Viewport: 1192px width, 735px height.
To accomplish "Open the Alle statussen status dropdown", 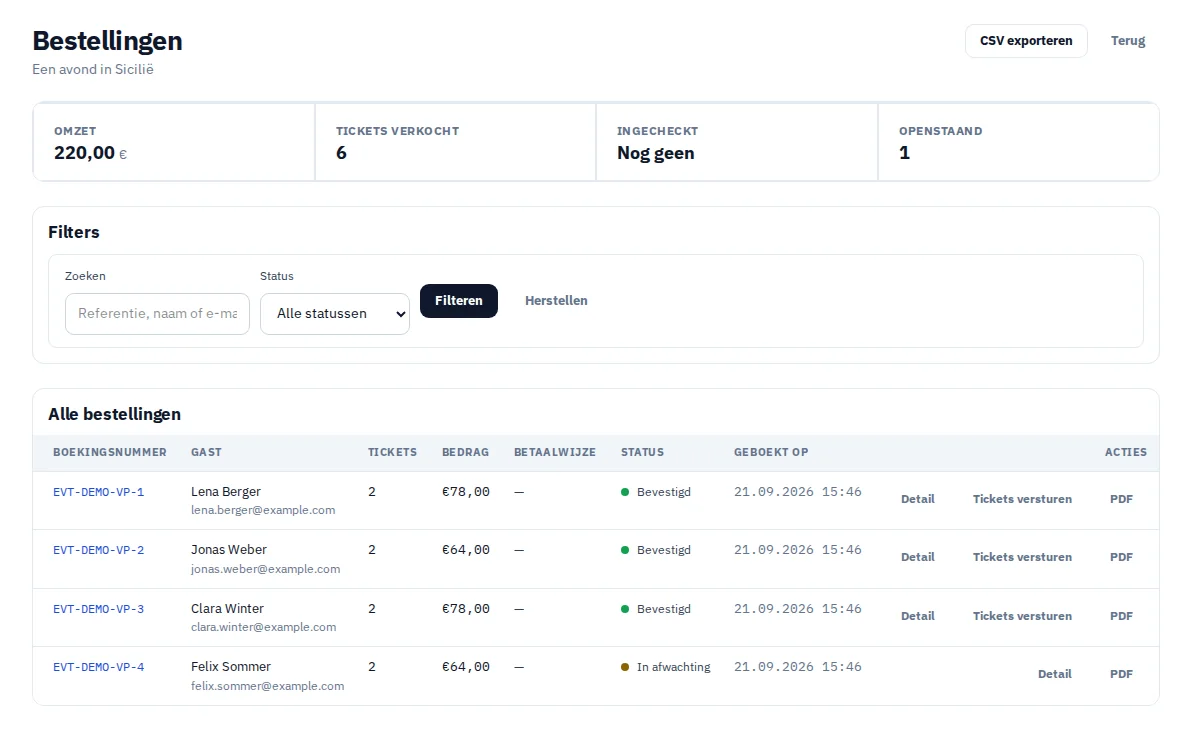I will [334, 314].
